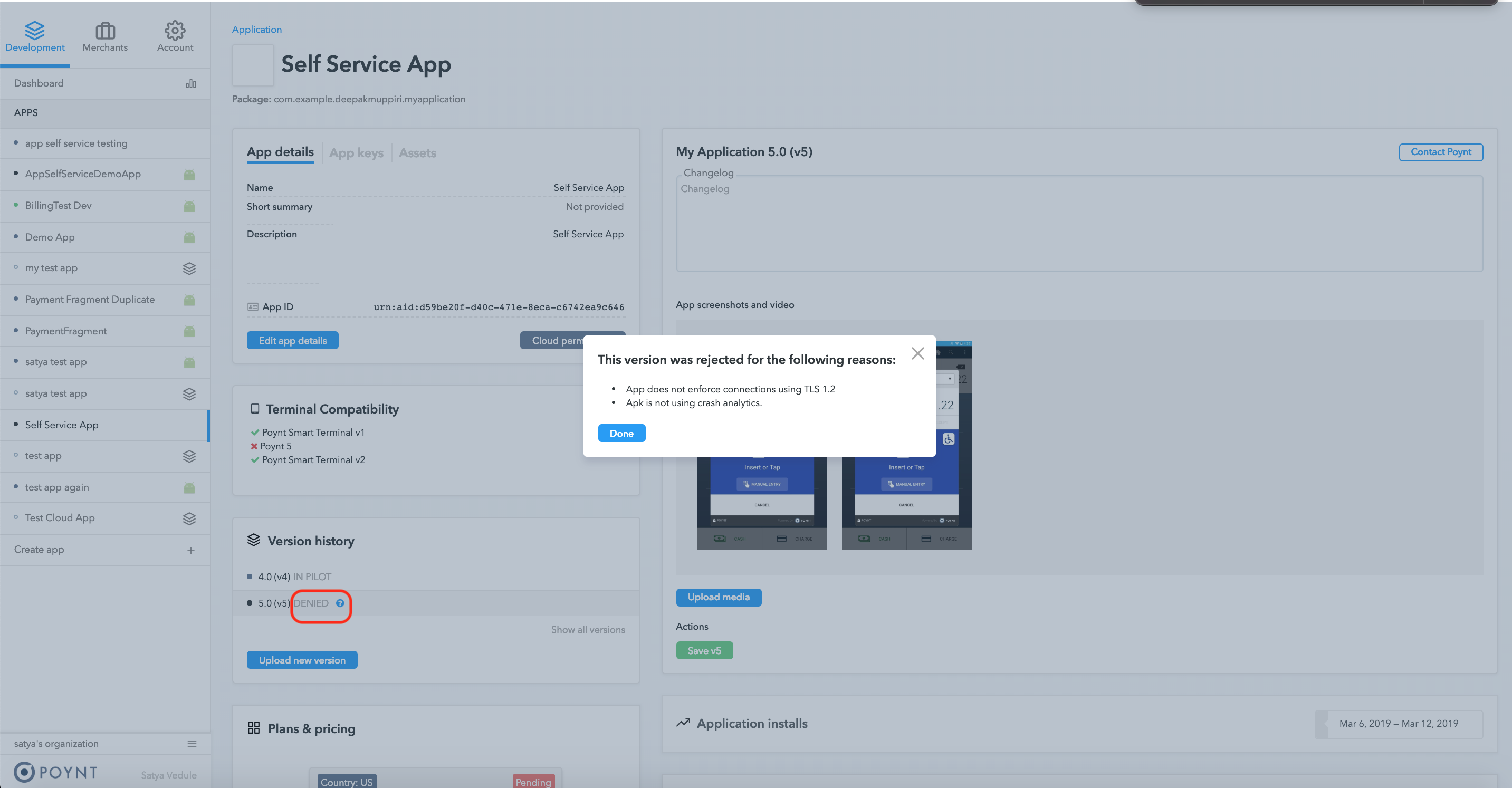The height and width of the screenshot is (788, 1512).
Task: Close the rejection reasons dialog
Action: click(x=917, y=353)
